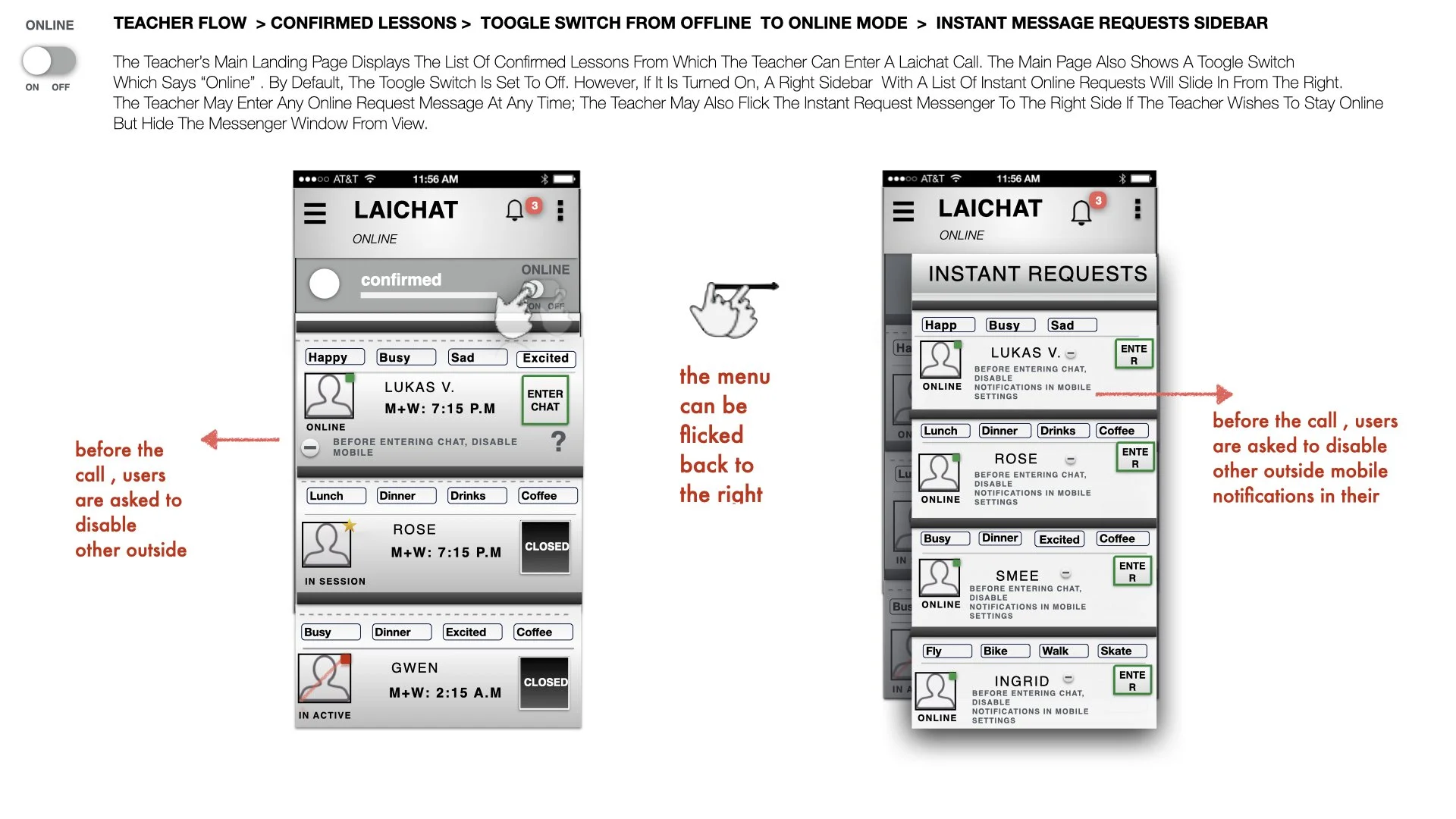This screenshot has width=1456, height=819.
Task: Click the INSTANT REQUESTS header
Action: [1037, 274]
